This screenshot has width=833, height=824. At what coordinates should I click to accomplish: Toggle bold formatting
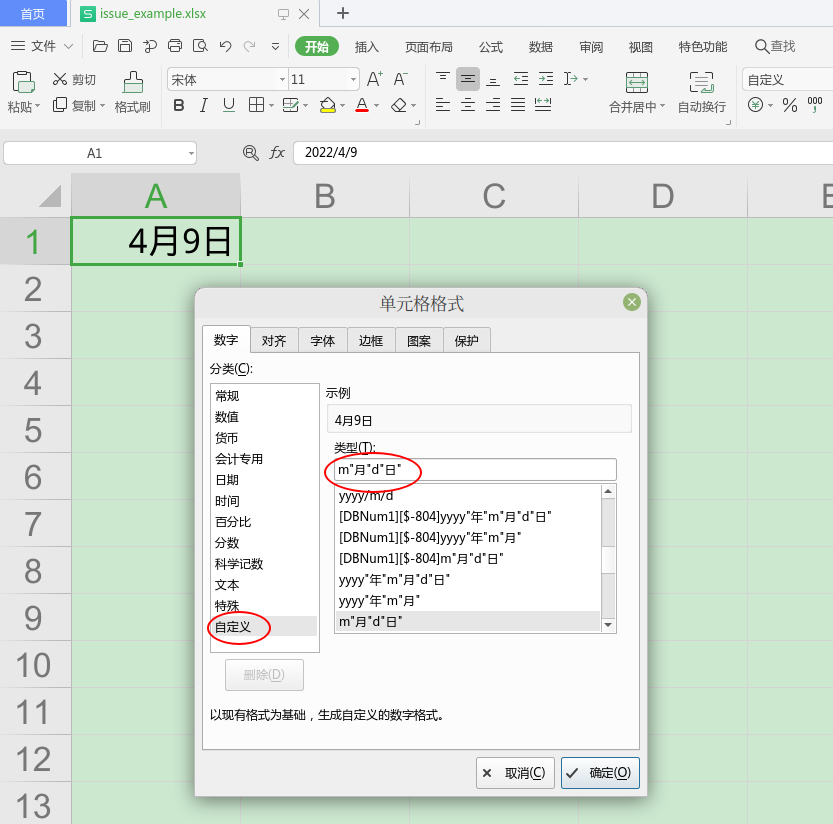click(179, 105)
